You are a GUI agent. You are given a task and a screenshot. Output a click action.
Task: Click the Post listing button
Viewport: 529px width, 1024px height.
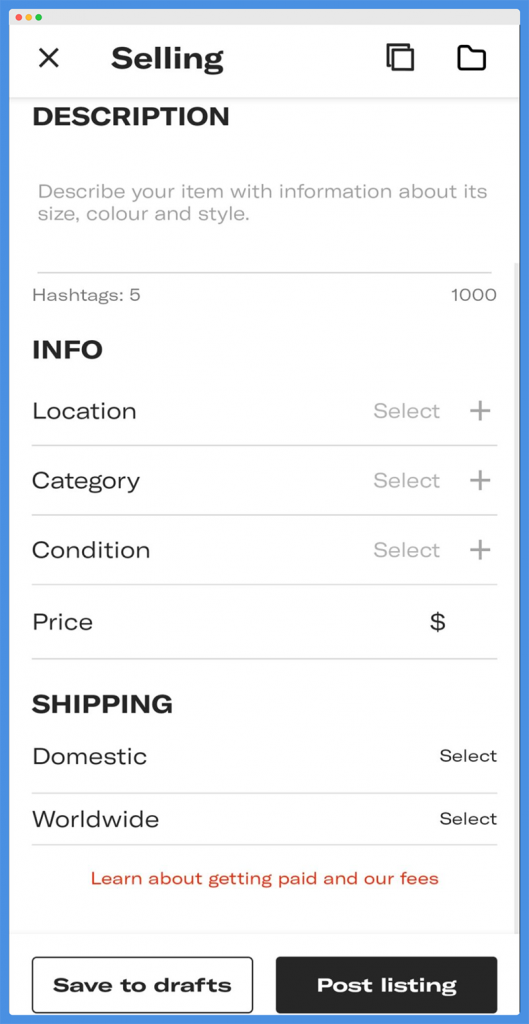pyautogui.click(x=387, y=985)
